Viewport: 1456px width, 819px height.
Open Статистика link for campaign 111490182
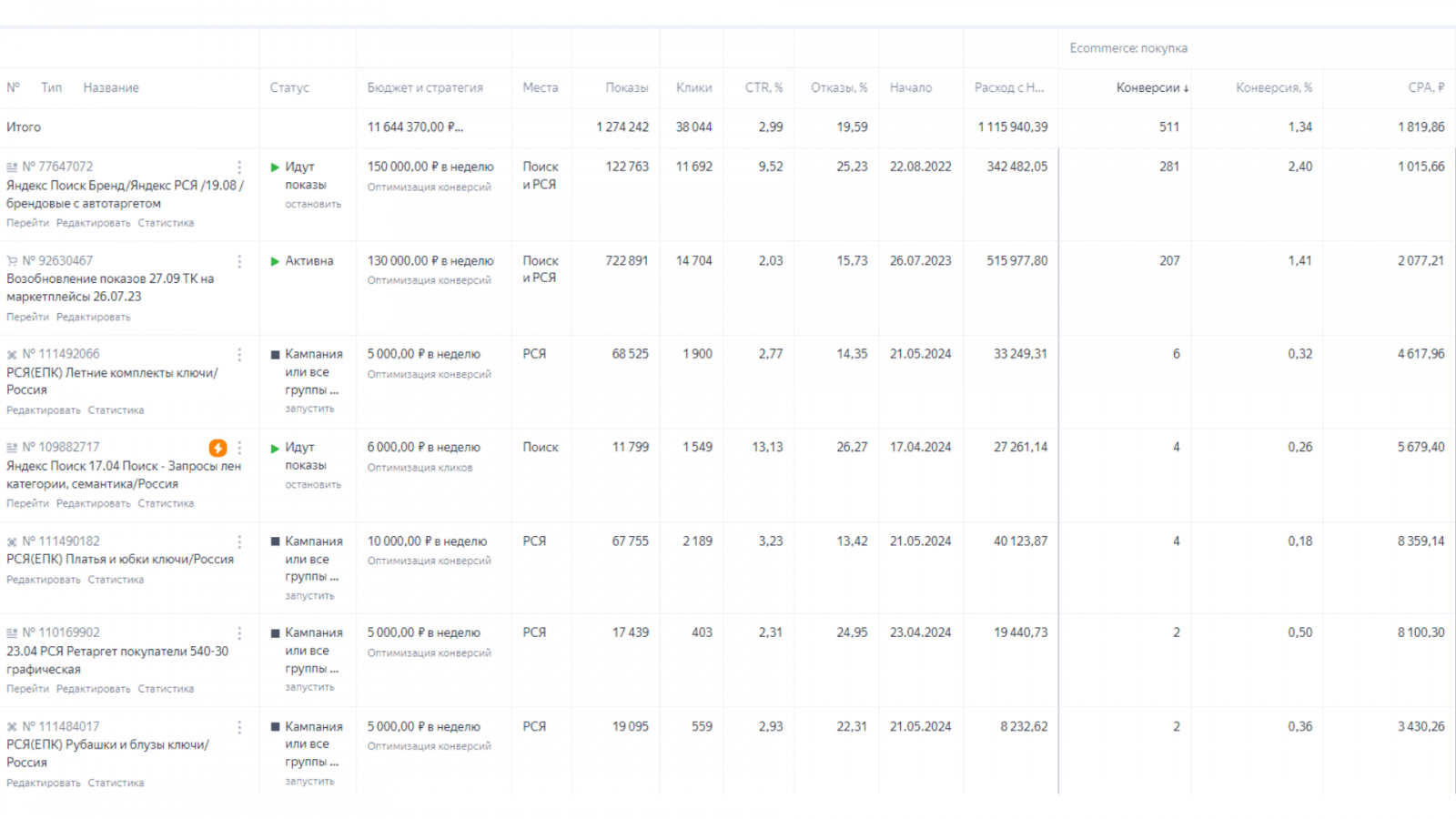click(x=116, y=580)
